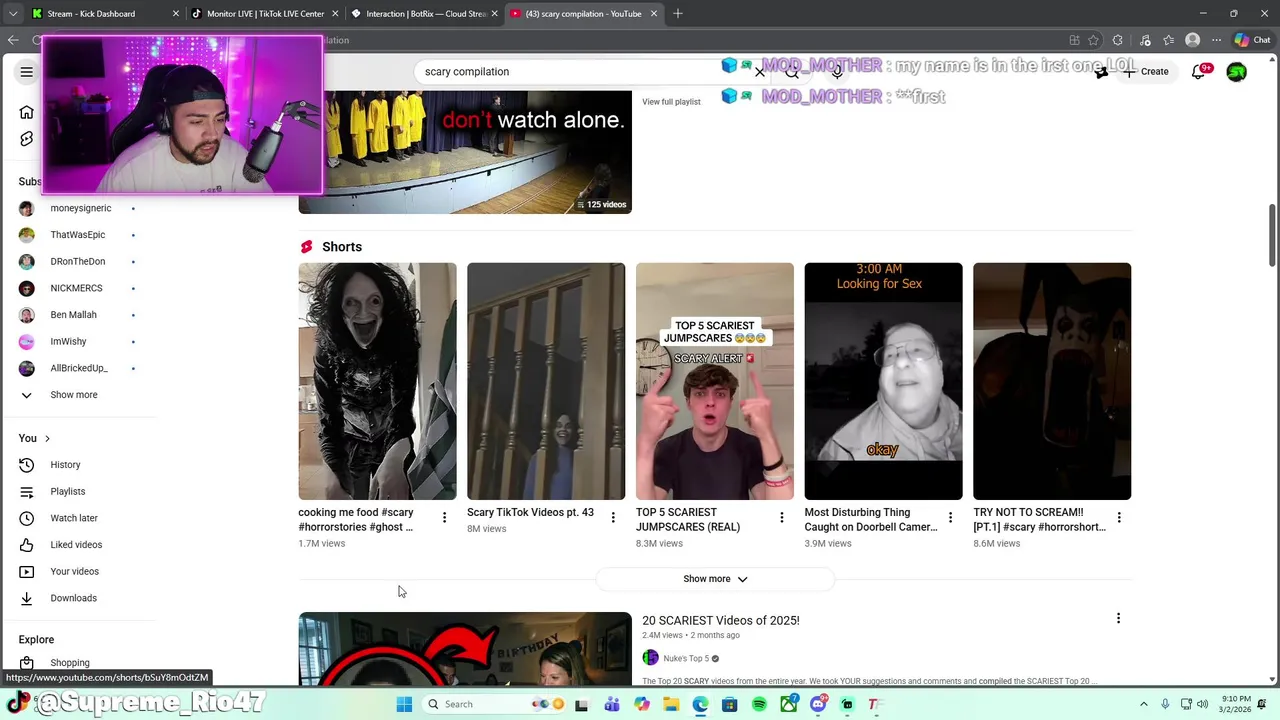
Task: Click the Windows Start button
Action: pyautogui.click(x=404, y=704)
